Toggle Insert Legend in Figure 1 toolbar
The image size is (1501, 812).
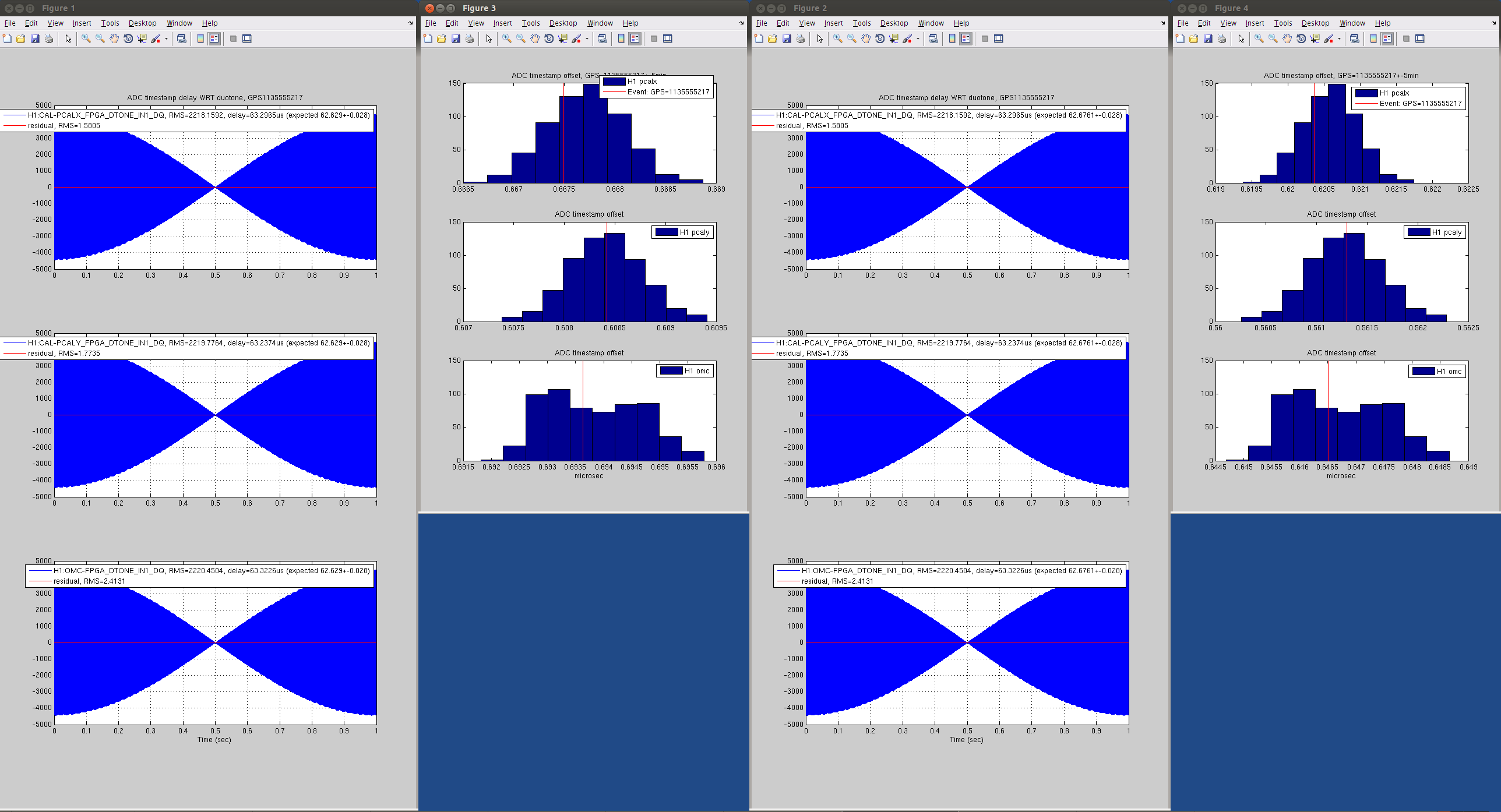214,38
